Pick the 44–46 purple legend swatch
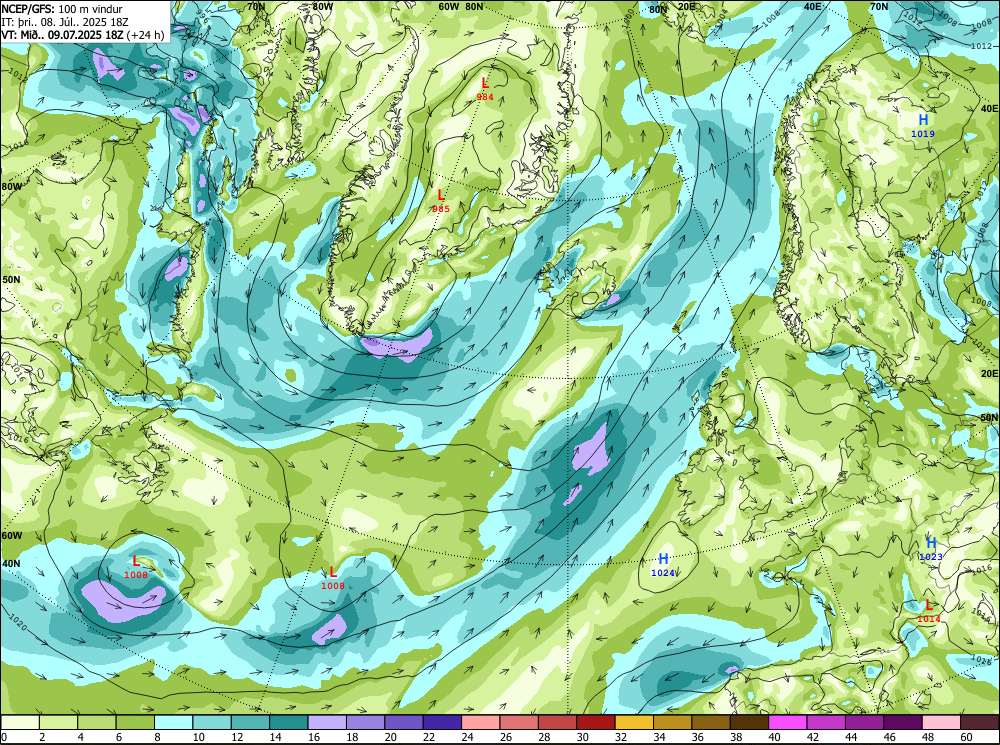This screenshot has height=745, width=1000. 864,722
